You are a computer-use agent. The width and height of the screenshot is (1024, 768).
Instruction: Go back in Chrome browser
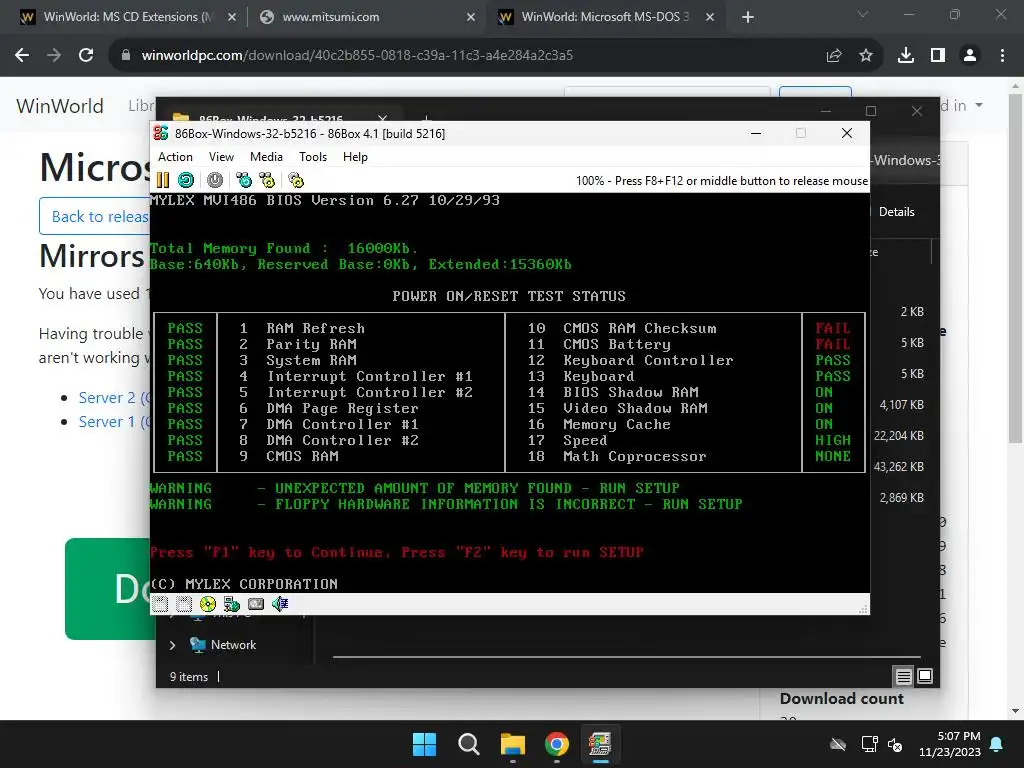(22, 56)
